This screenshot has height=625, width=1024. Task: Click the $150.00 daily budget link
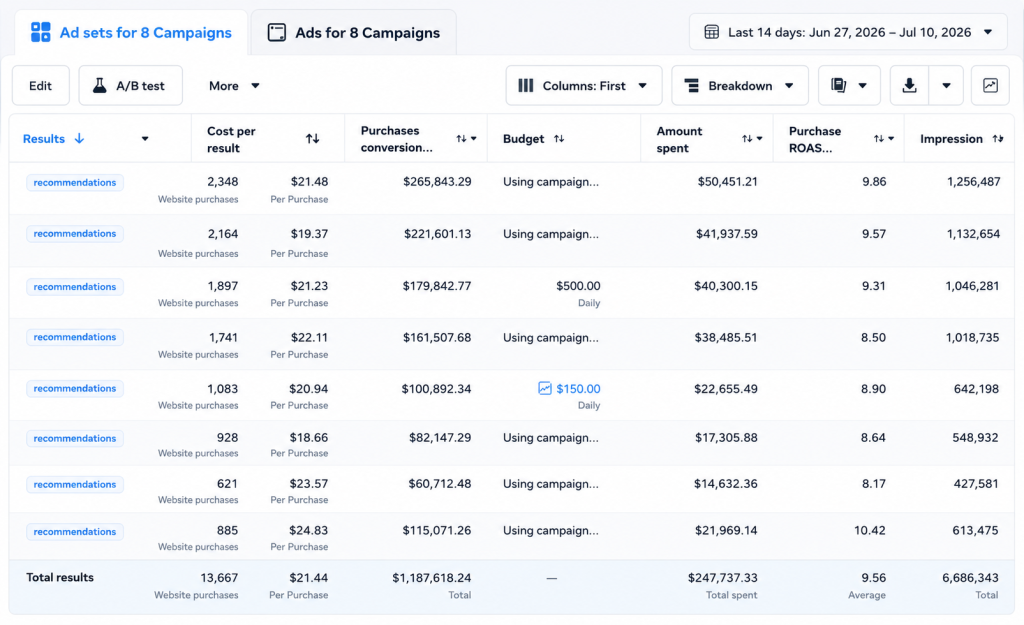[578, 389]
